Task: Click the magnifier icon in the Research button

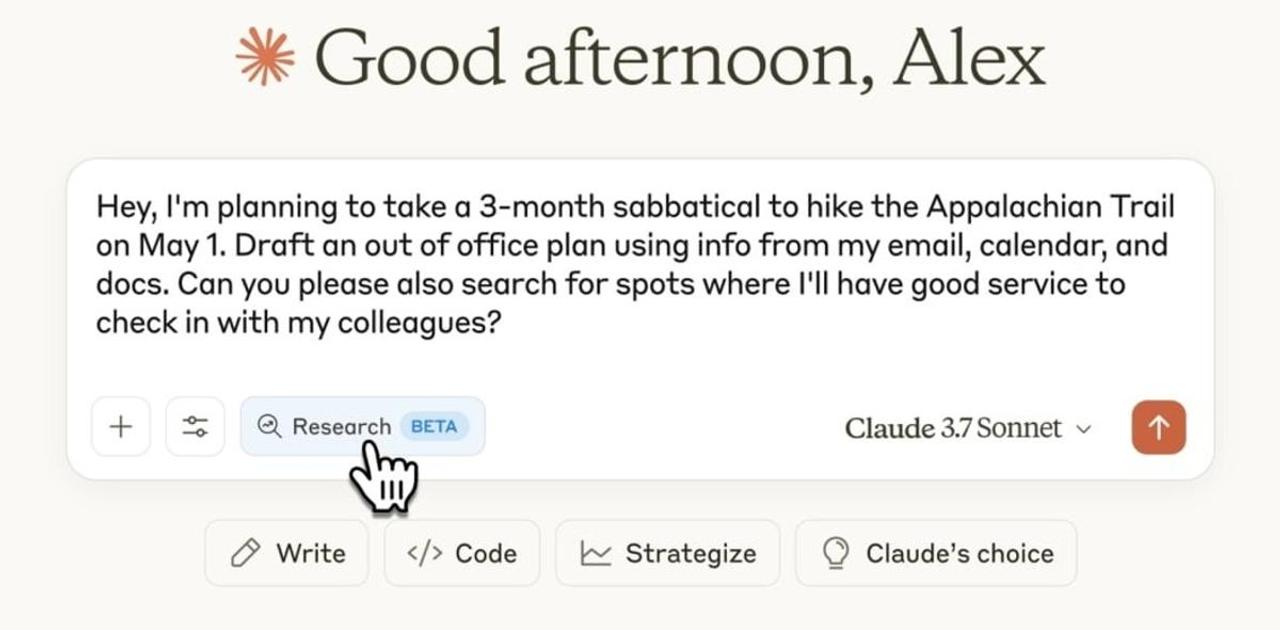Action: 269,427
